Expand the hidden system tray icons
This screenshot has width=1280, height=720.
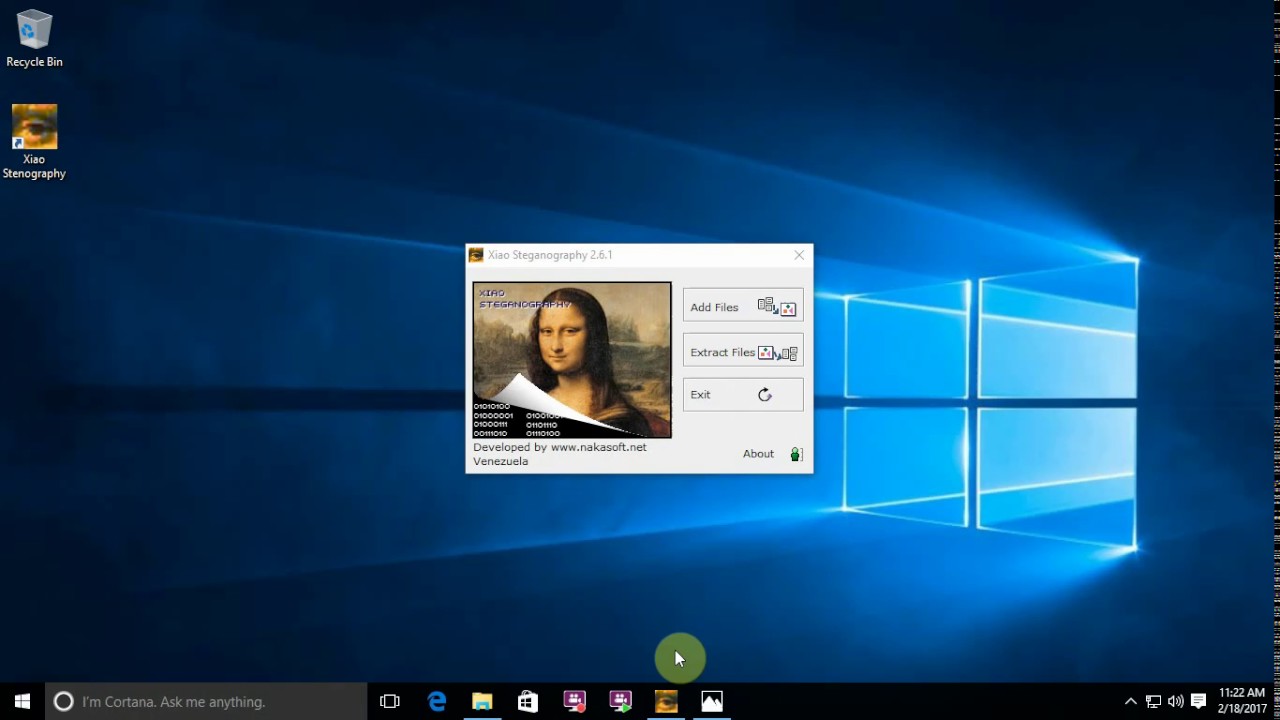point(1131,701)
